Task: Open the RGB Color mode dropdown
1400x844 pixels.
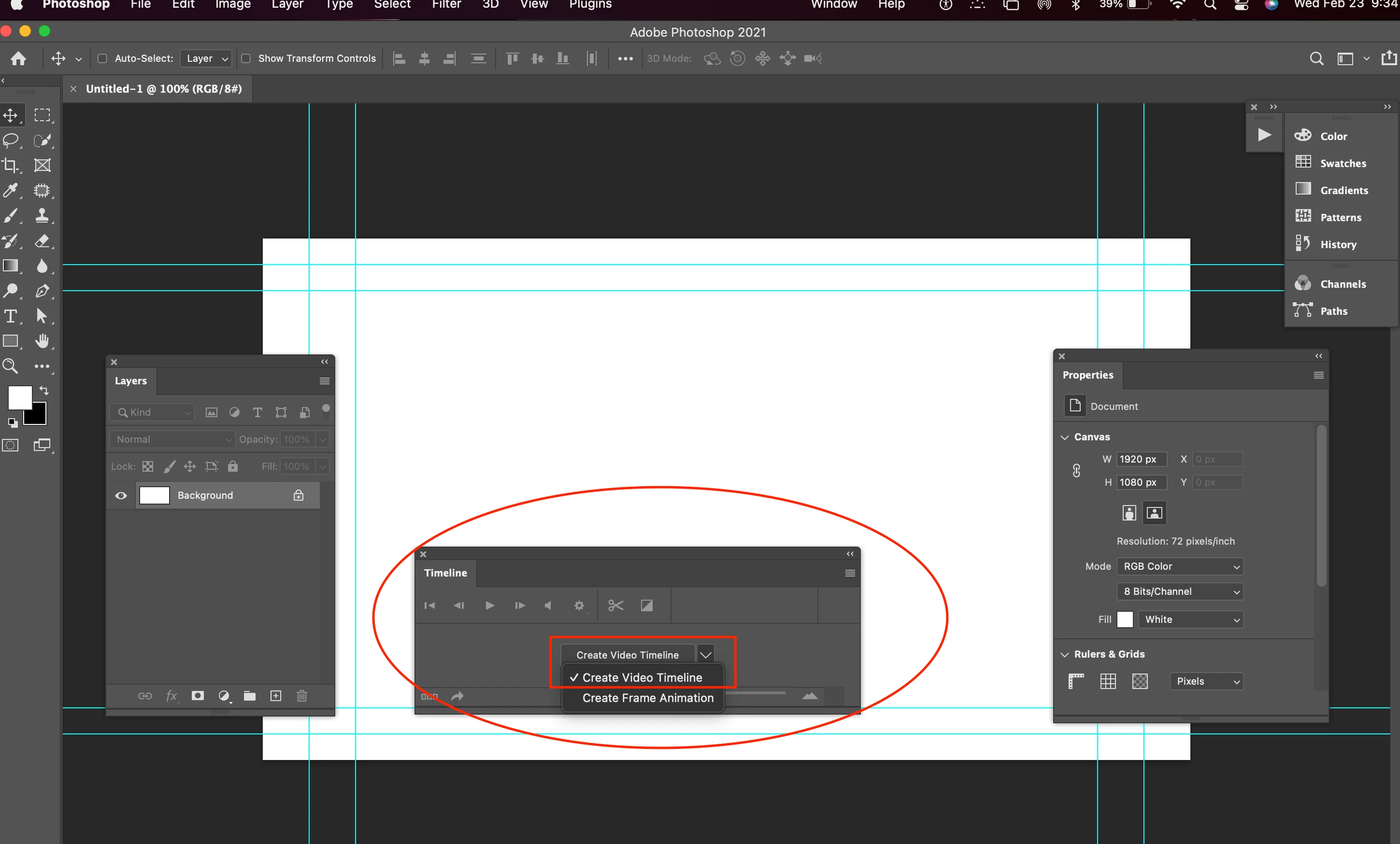Action: (x=1180, y=566)
